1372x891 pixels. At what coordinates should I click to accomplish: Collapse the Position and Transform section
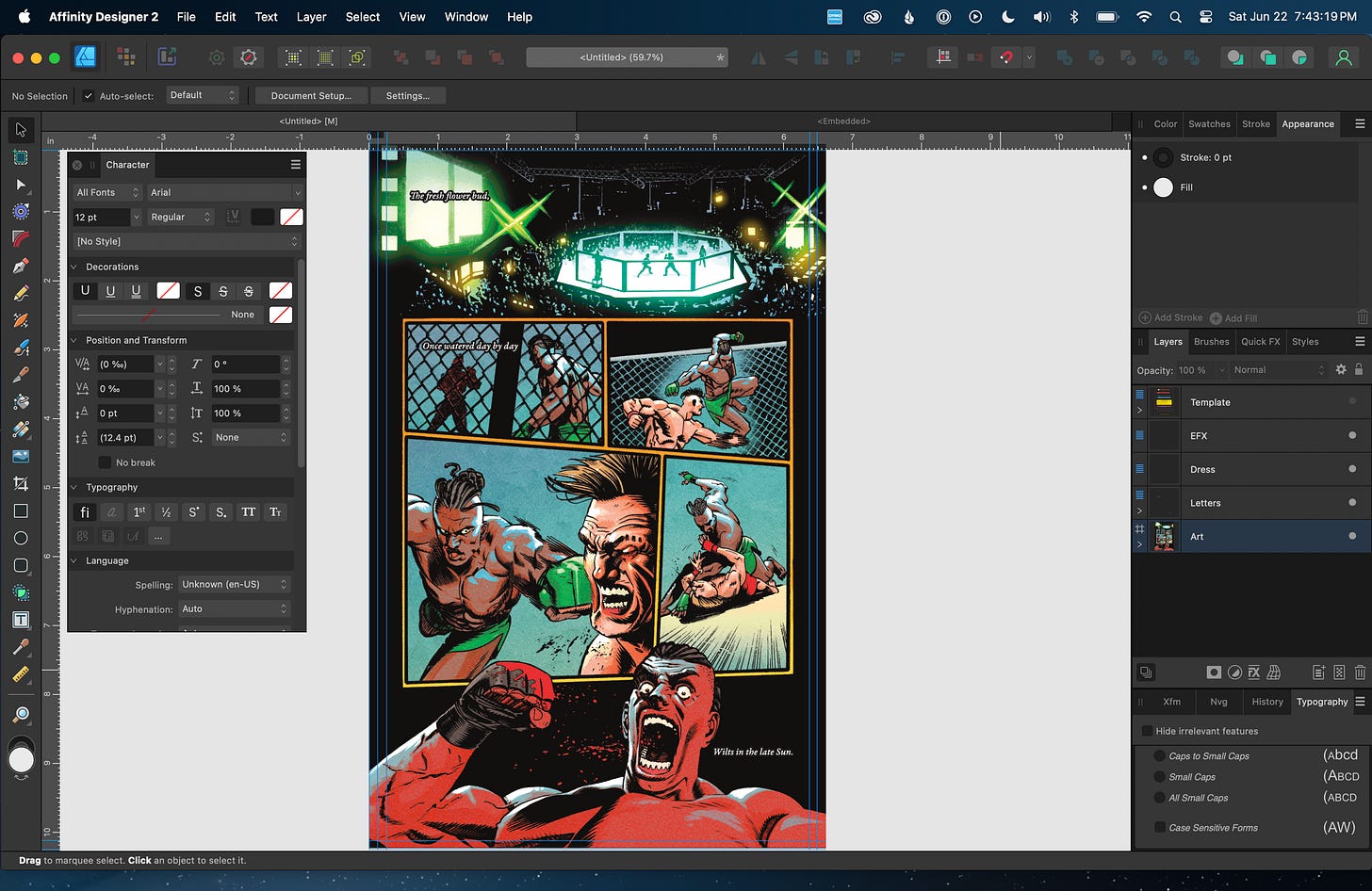point(74,340)
